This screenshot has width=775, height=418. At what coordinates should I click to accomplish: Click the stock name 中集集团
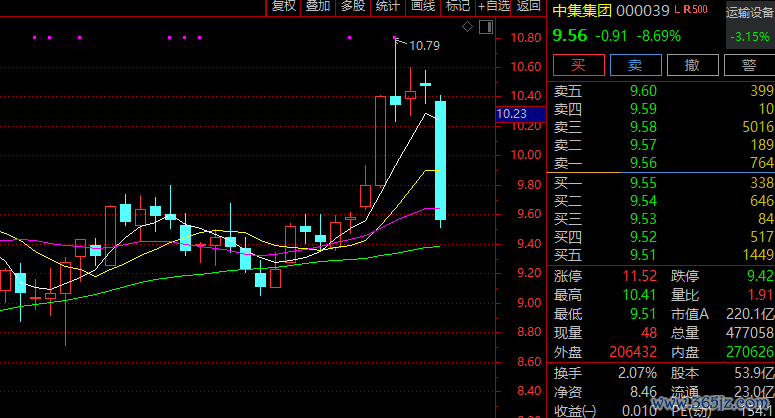tap(582, 10)
